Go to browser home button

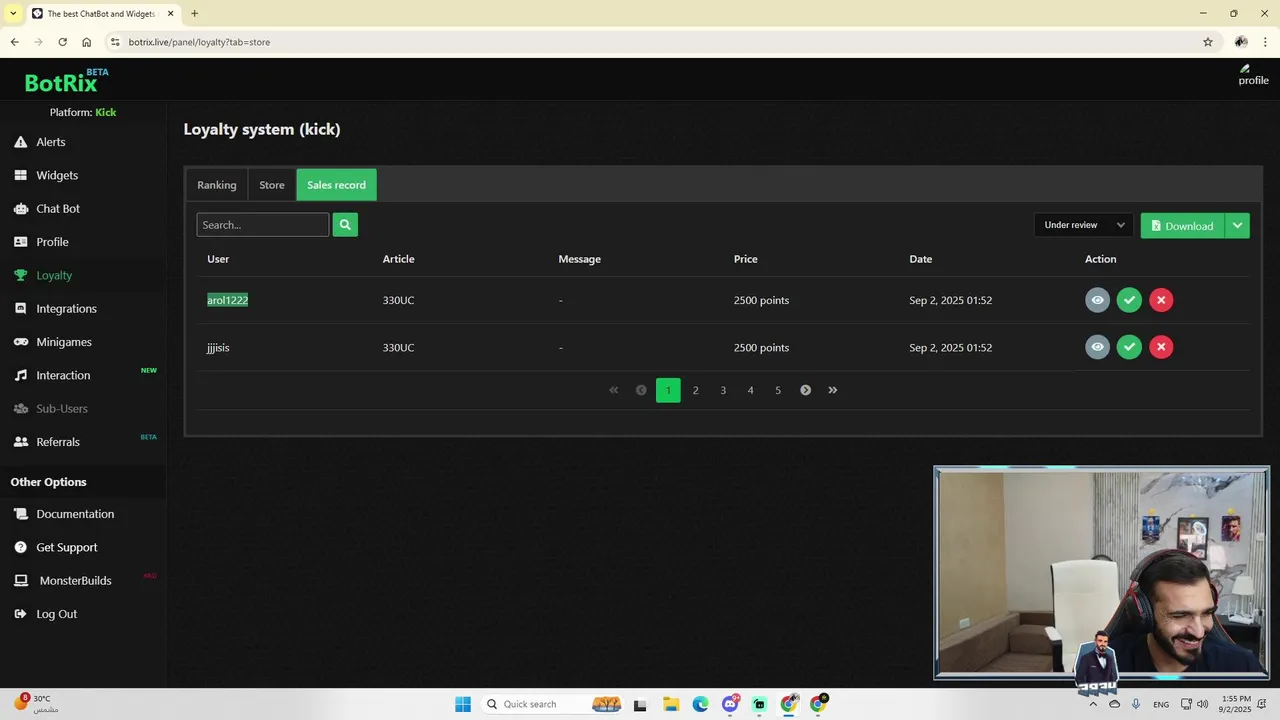click(x=87, y=42)
